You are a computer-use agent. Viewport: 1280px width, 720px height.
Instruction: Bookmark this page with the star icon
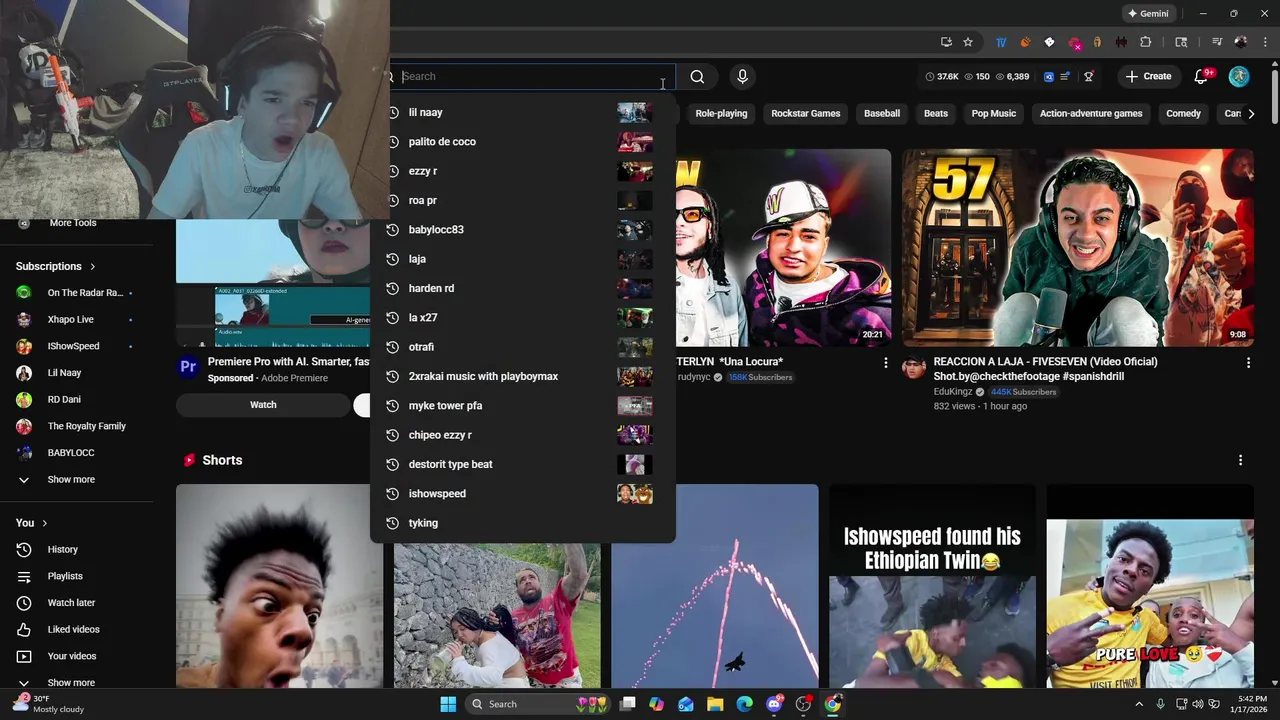point(968,42)
